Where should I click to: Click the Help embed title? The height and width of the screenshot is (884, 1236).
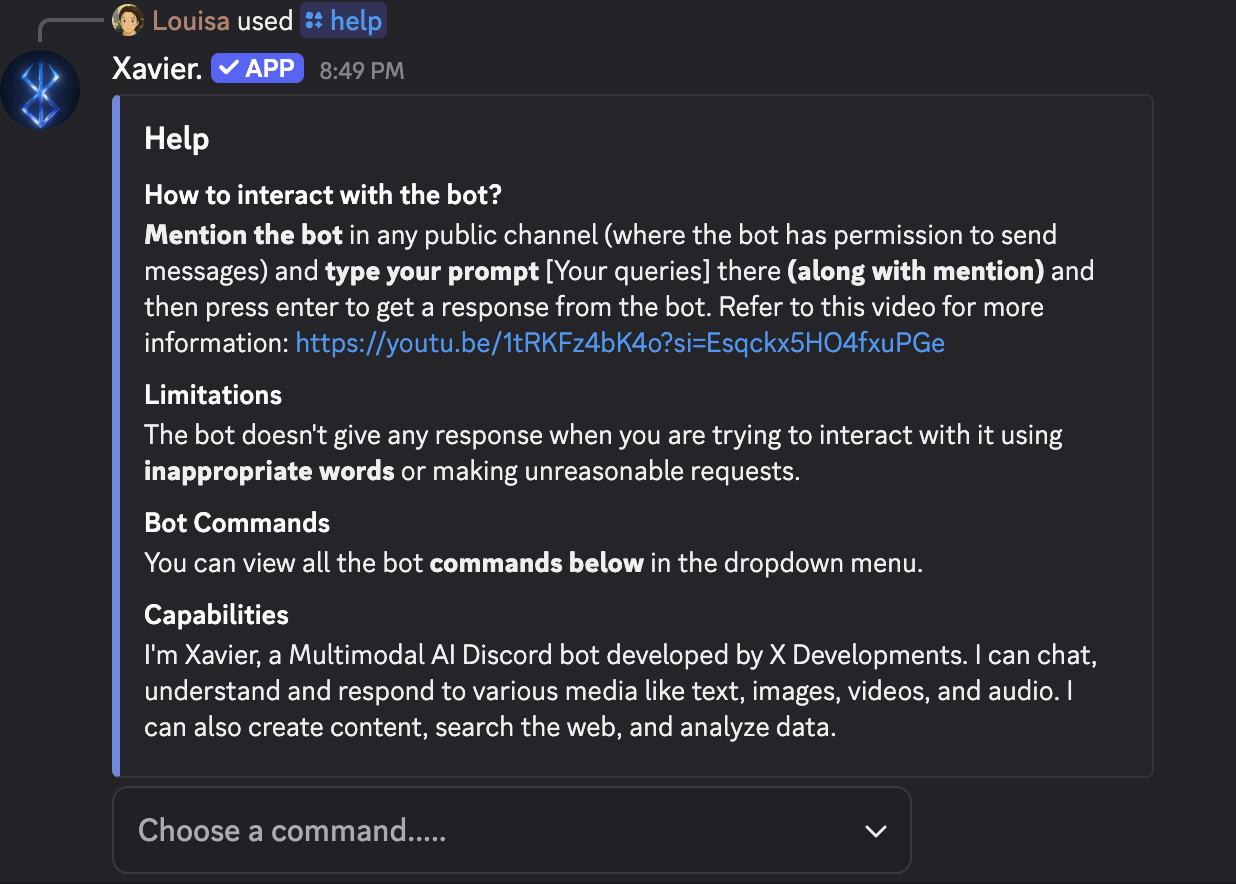click(177, 139)
